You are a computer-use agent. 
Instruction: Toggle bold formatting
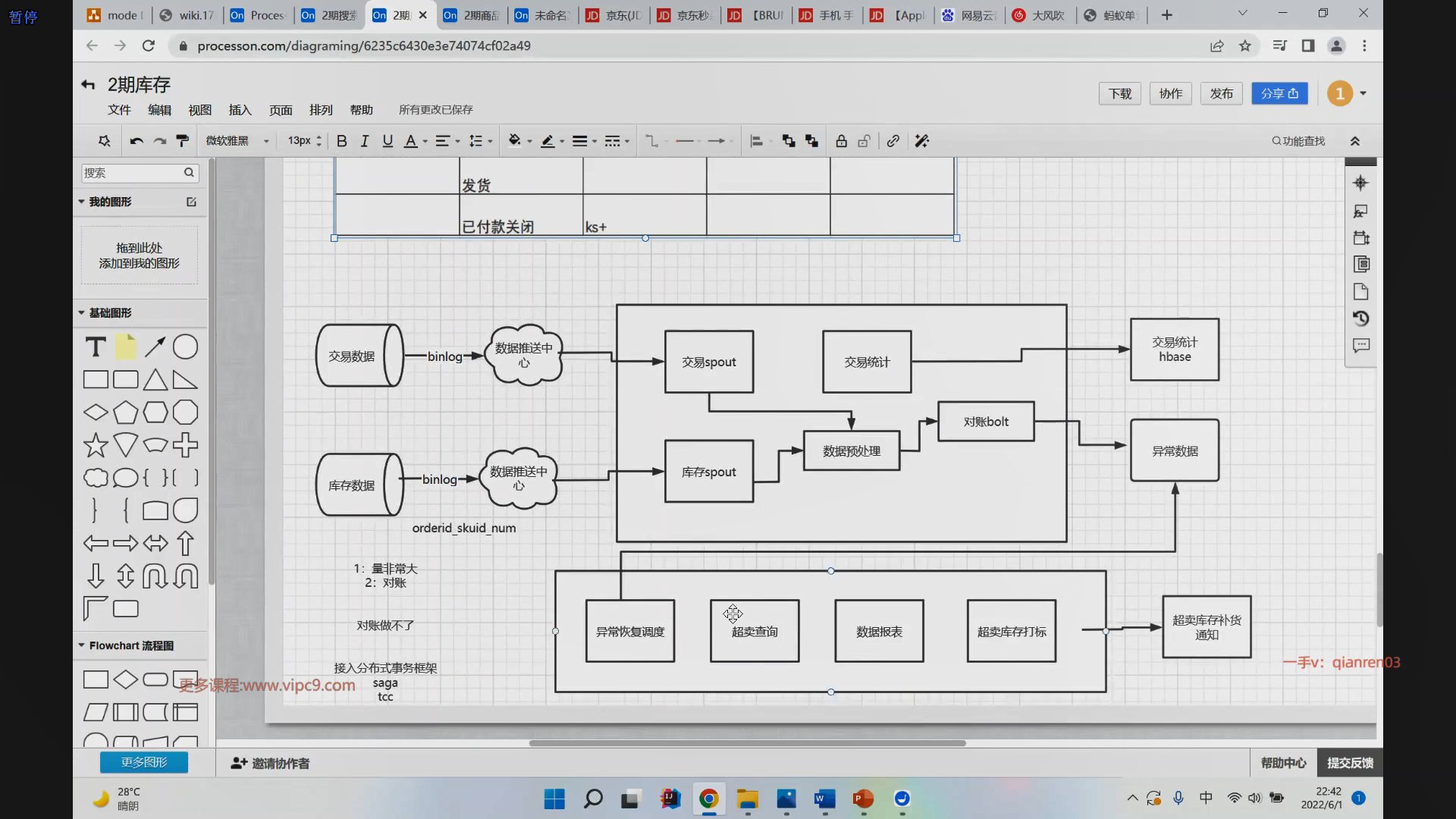pos(342,141)
